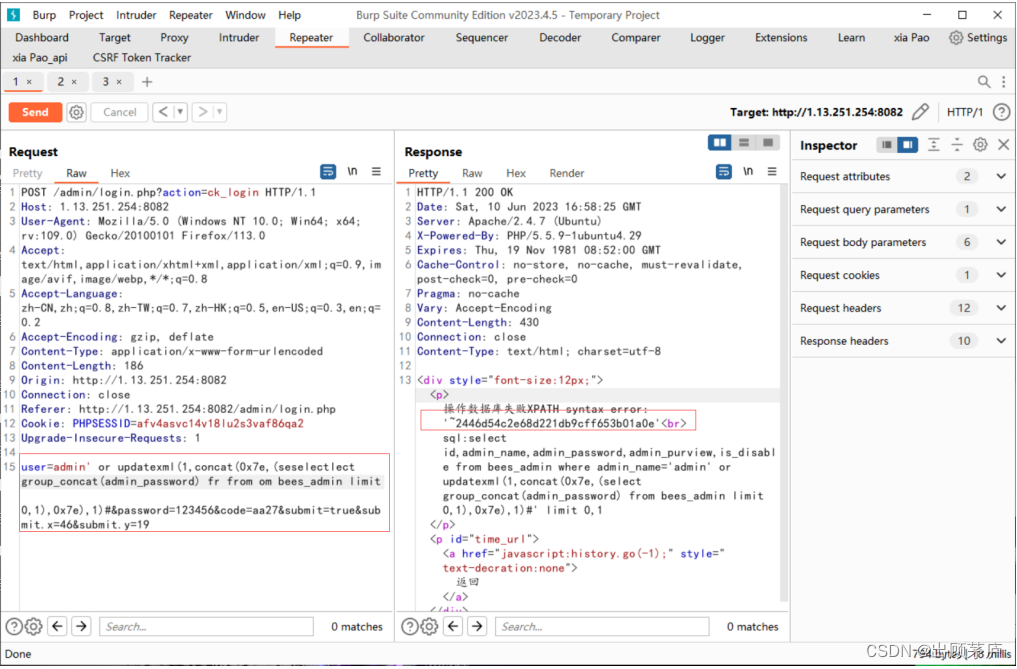This screenshot has width=1017, height=669.
Task: Go to previous request with back arrow
Action: [163, 112]
